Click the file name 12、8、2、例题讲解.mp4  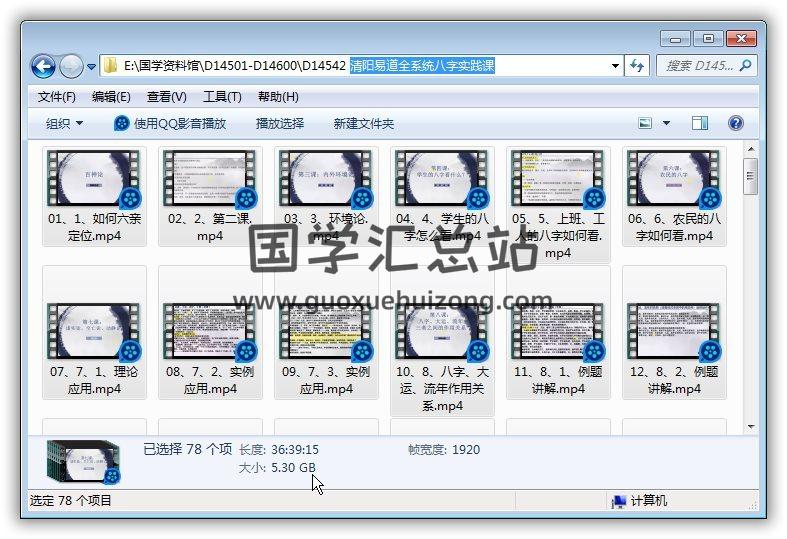[674, 380]
